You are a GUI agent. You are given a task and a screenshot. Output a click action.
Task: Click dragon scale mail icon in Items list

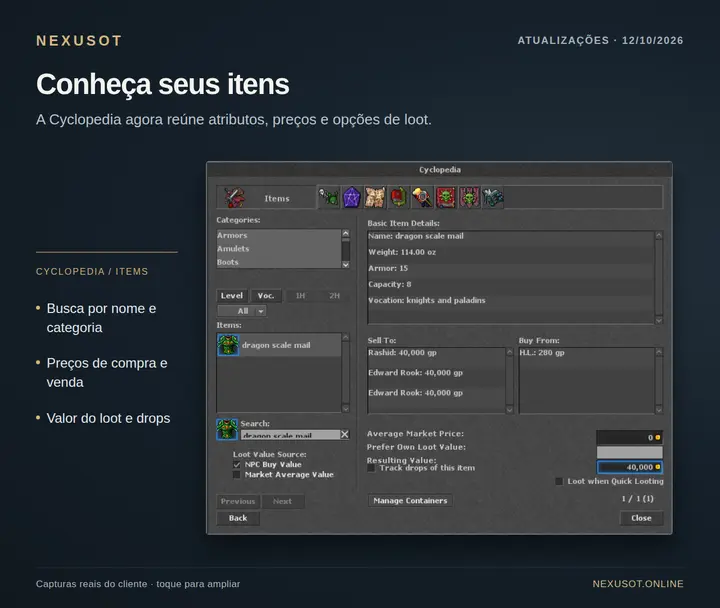click(x=228, y=345)
